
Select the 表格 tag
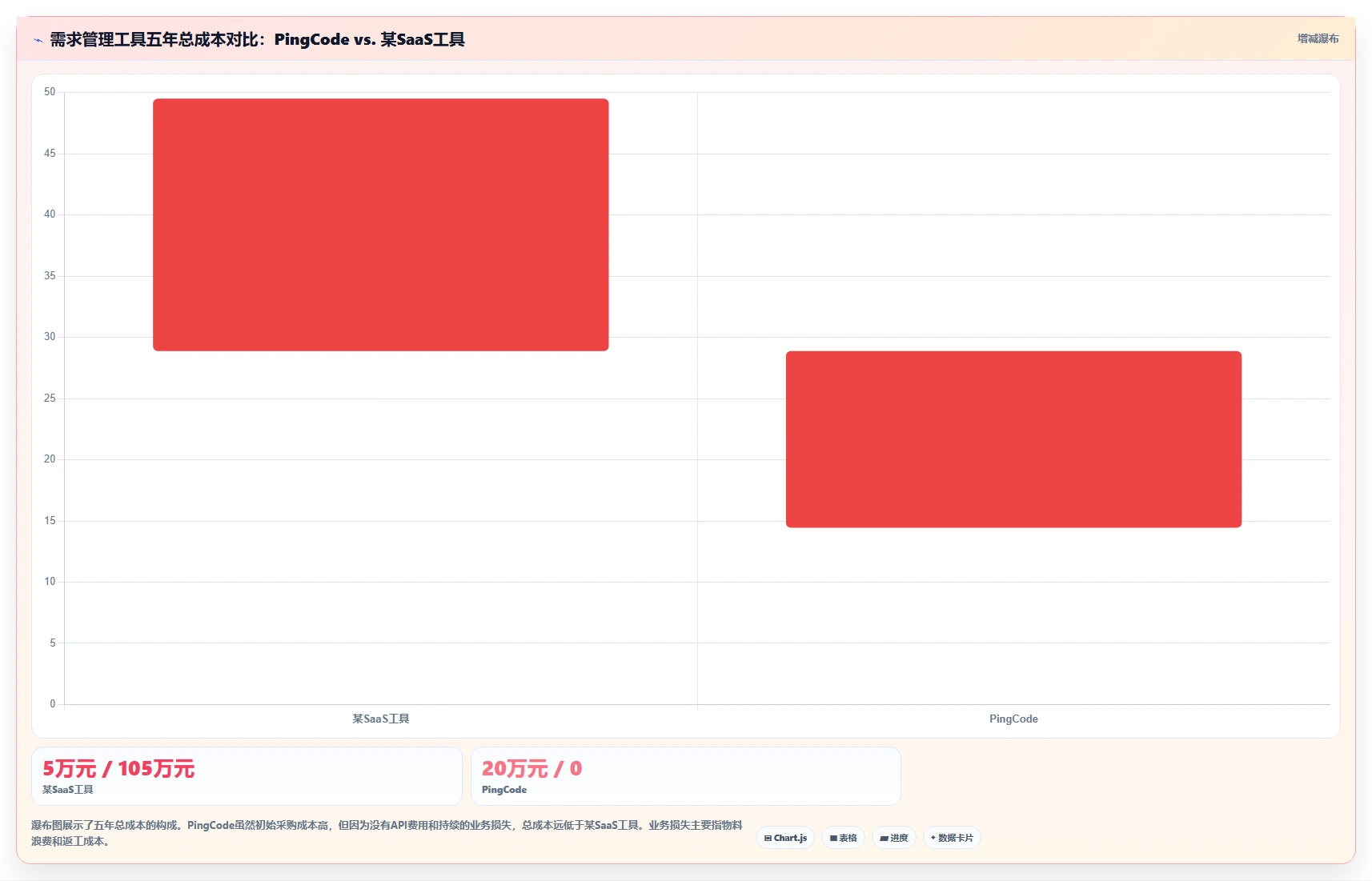tap(844, 838)
